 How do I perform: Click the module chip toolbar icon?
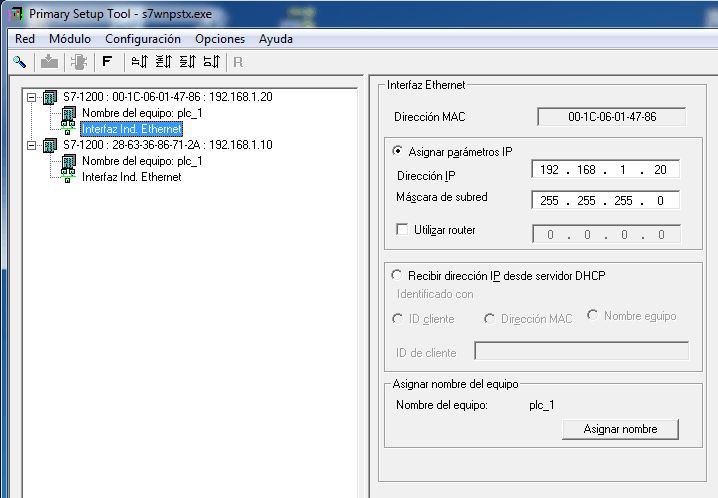tap(79, 62)
